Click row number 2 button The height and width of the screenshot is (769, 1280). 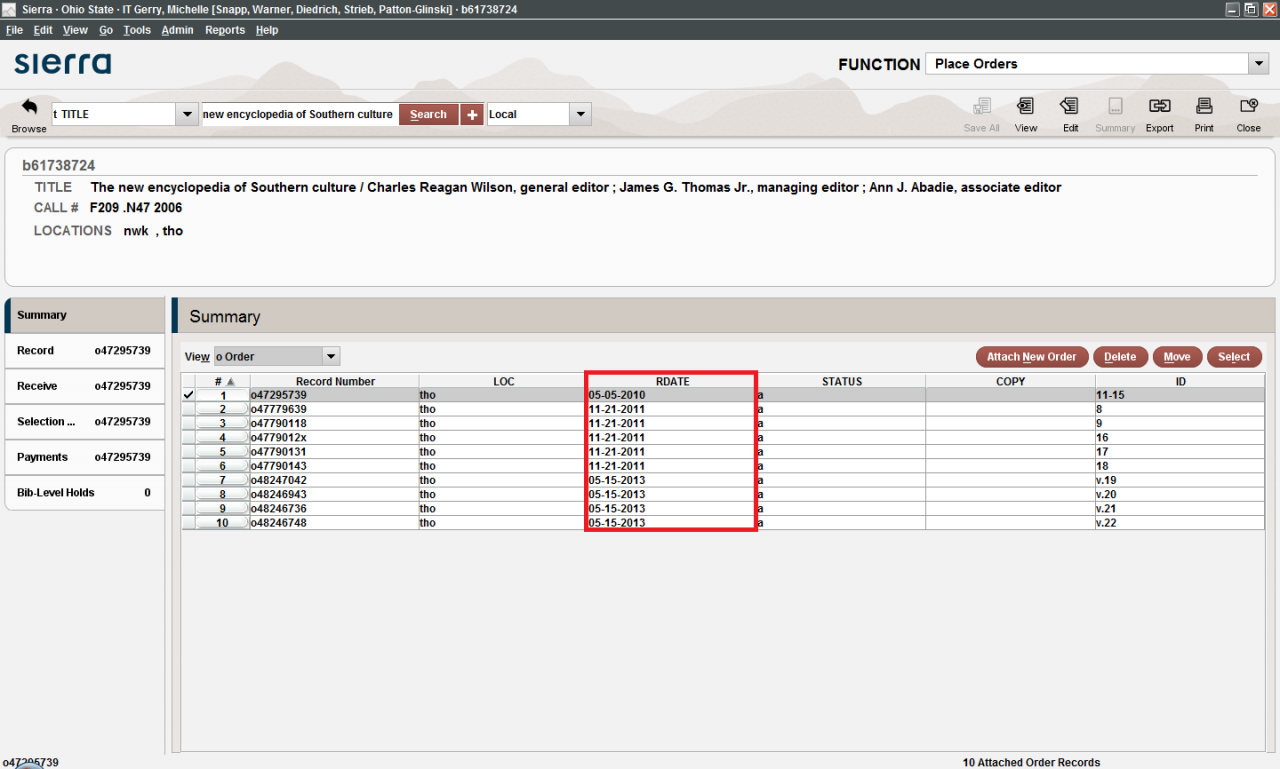point(223,409)
